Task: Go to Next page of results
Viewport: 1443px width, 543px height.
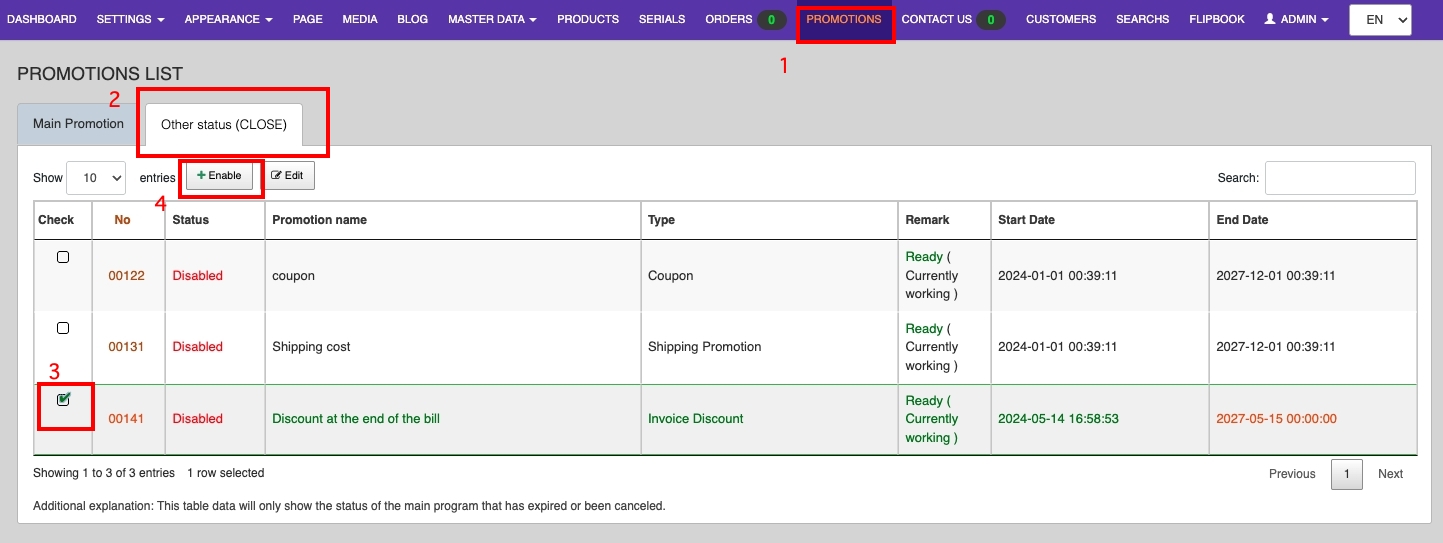Action: pos(1390,474)
